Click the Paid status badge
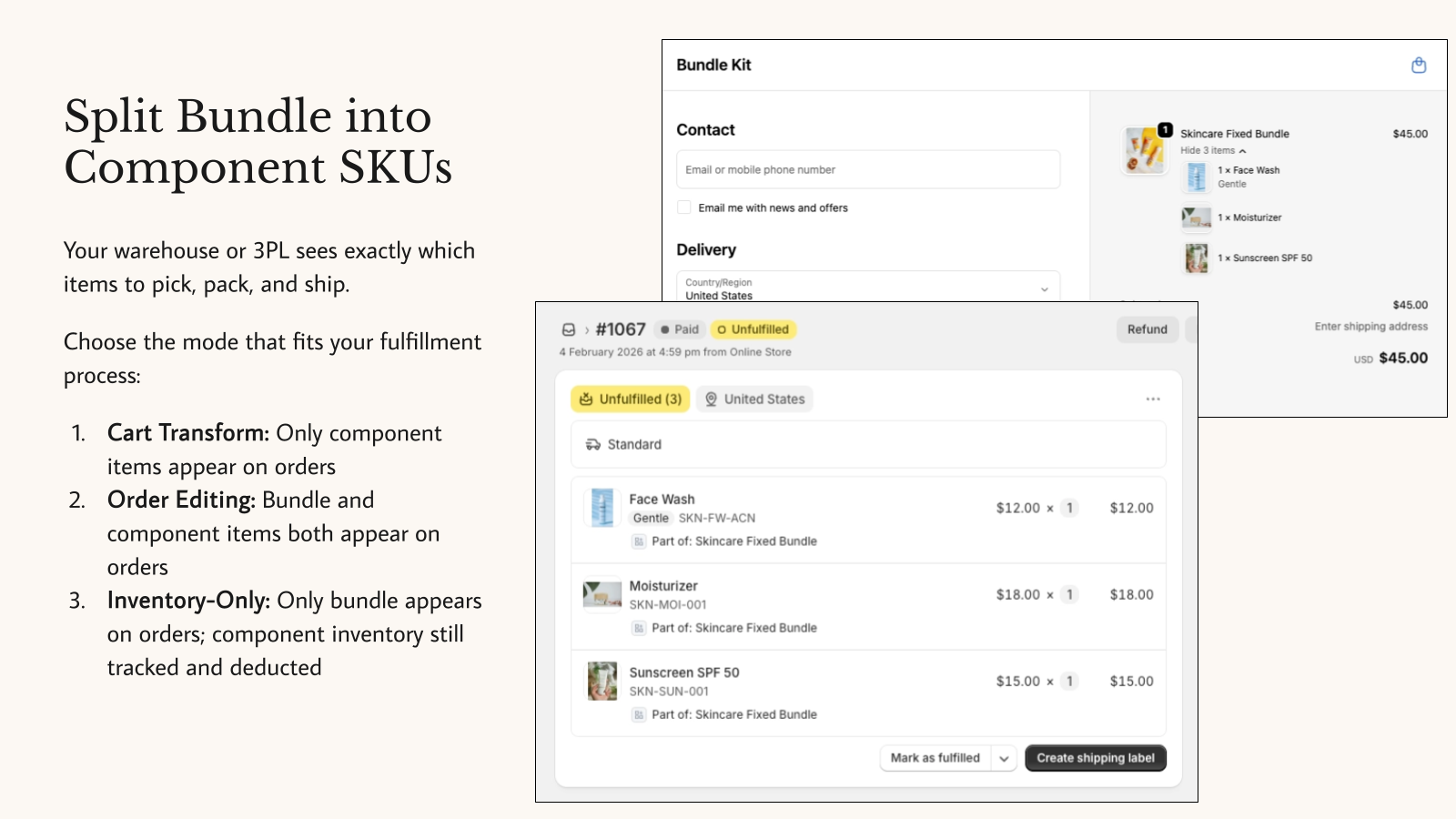Screen dimensions: 1456x819 pos(680,329)
